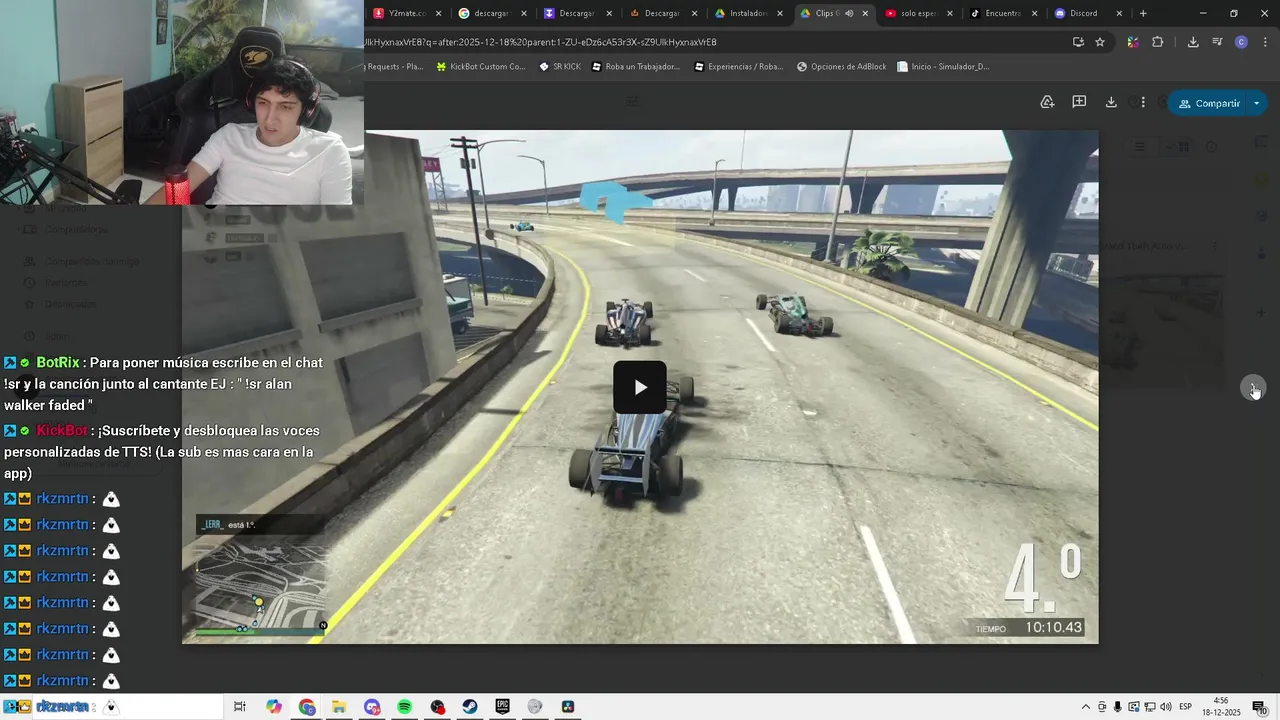
Task: Open Epic Games Launcher from the taskbar
Action: coord(502,707)
